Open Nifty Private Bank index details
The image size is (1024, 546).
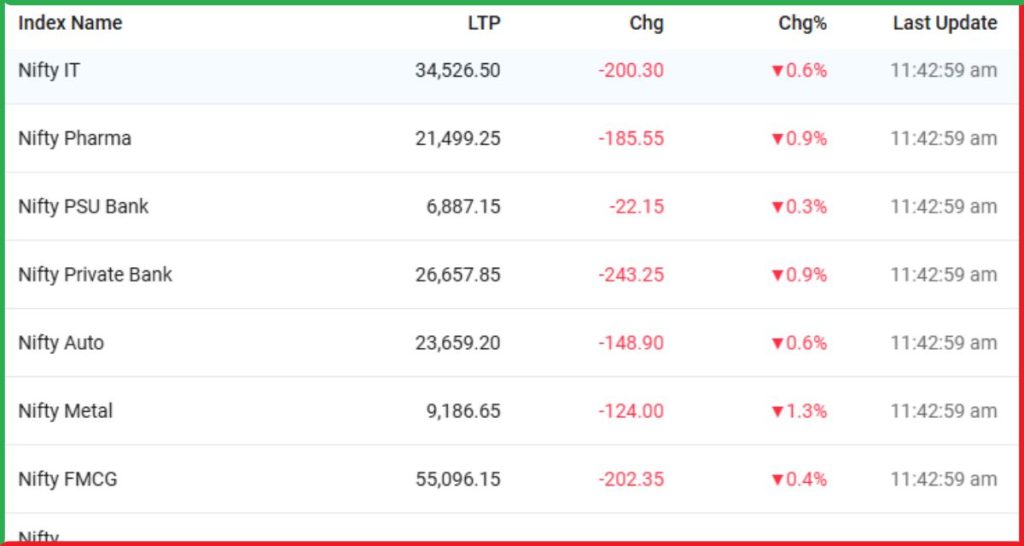click(95, 275)
